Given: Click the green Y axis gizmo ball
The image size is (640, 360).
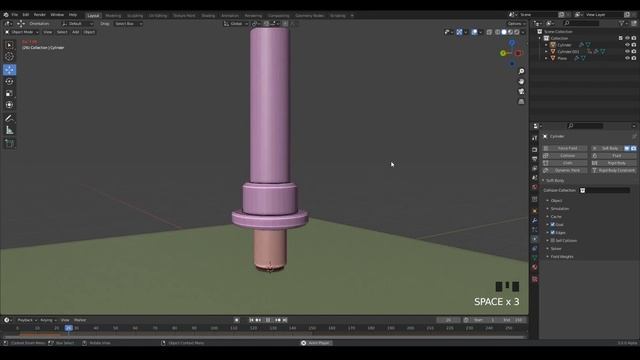Looking at the screenshot, I should tap(503, 53).
